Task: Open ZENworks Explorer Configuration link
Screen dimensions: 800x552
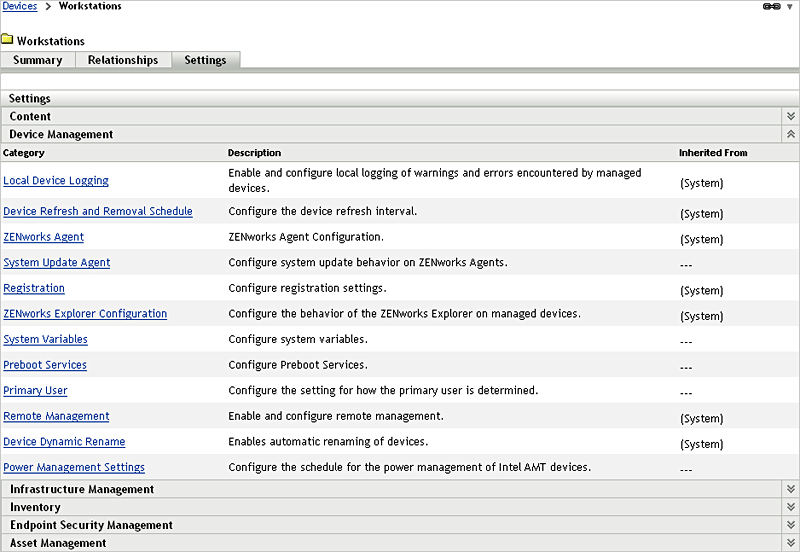Action: click(x=85, y=314)
